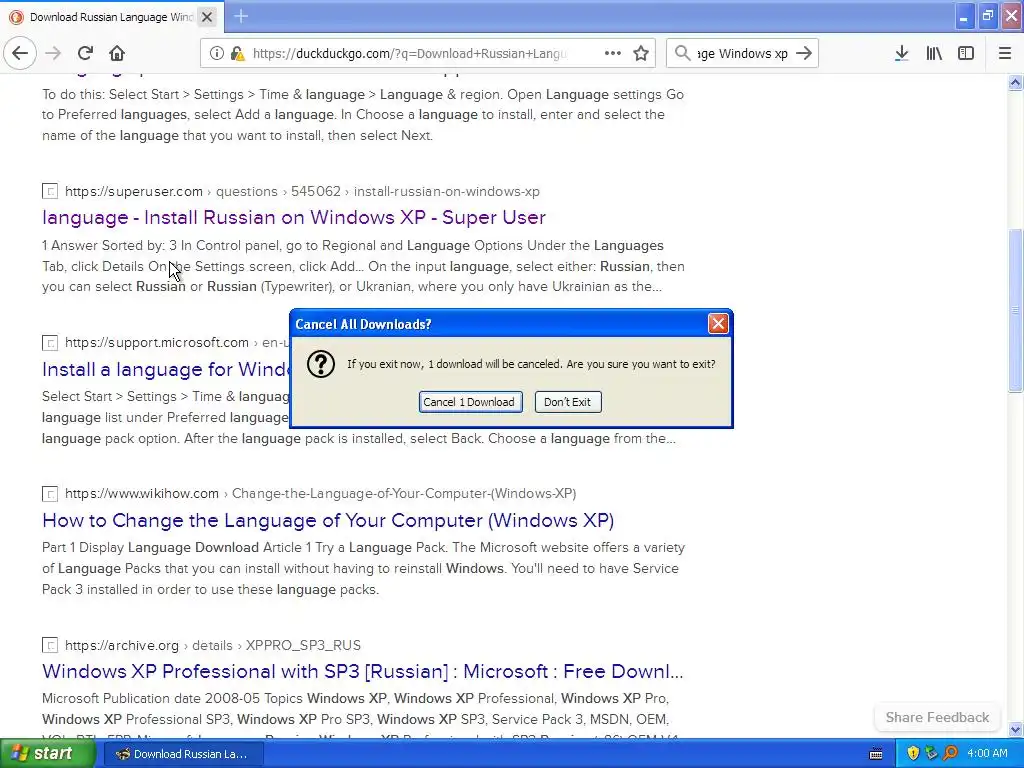
Task: Open the Firefox hamburger menu
Action: coord(1005,53)
